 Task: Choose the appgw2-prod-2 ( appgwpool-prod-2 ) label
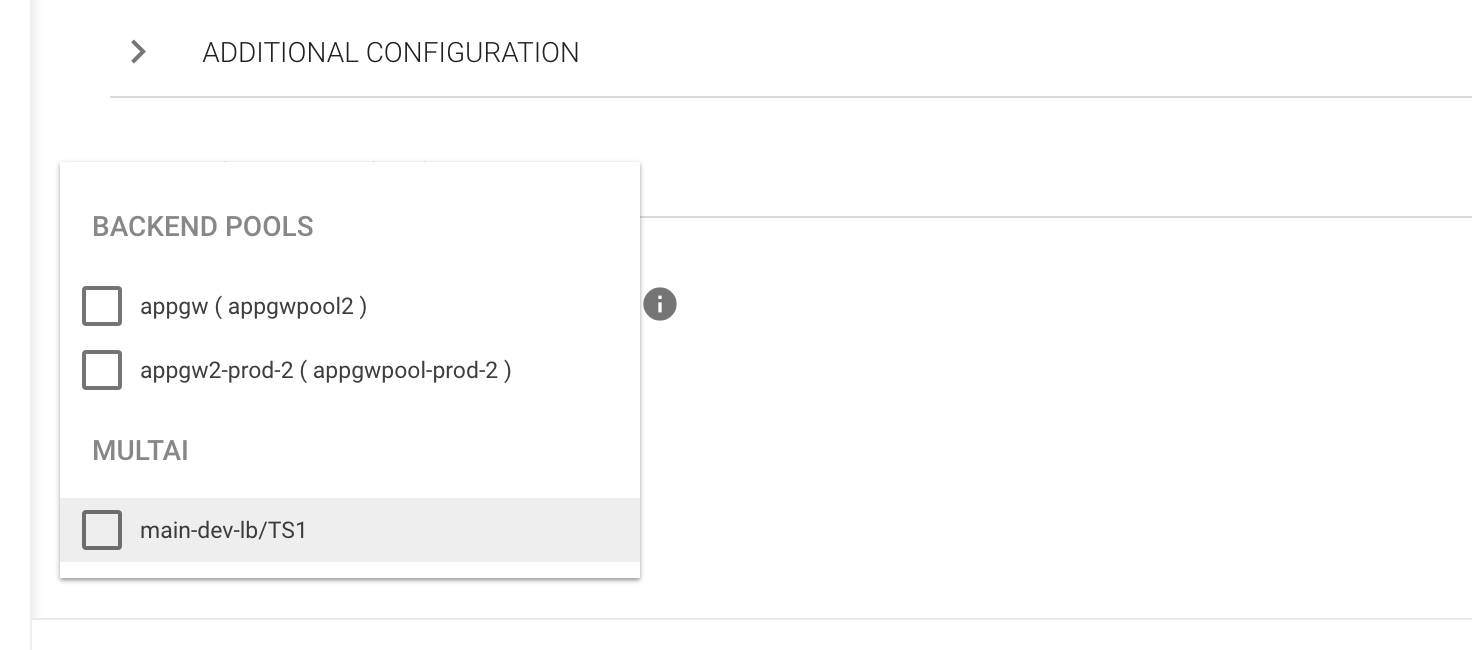[326, 370]
